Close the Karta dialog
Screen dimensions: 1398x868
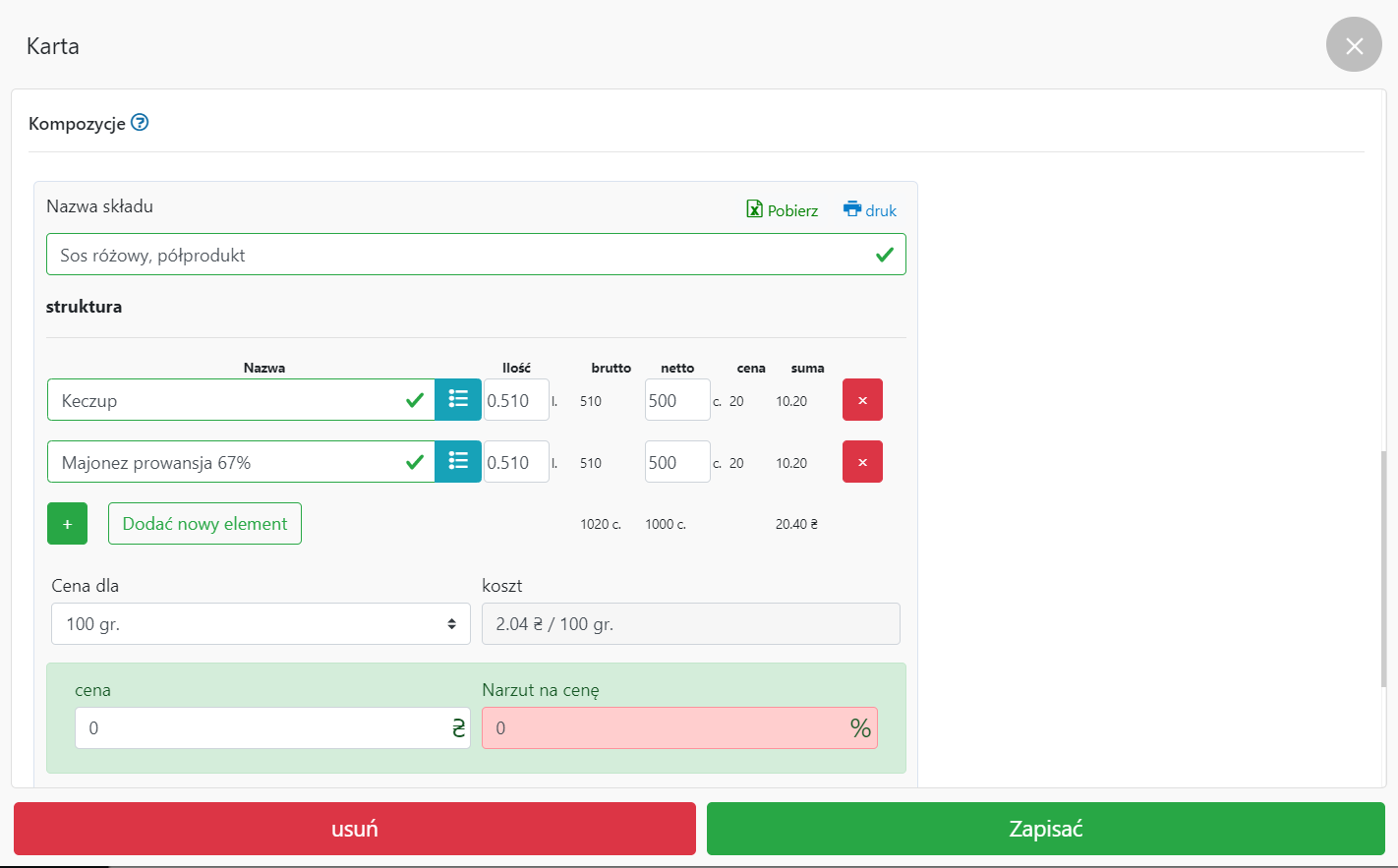[1354, 45]
